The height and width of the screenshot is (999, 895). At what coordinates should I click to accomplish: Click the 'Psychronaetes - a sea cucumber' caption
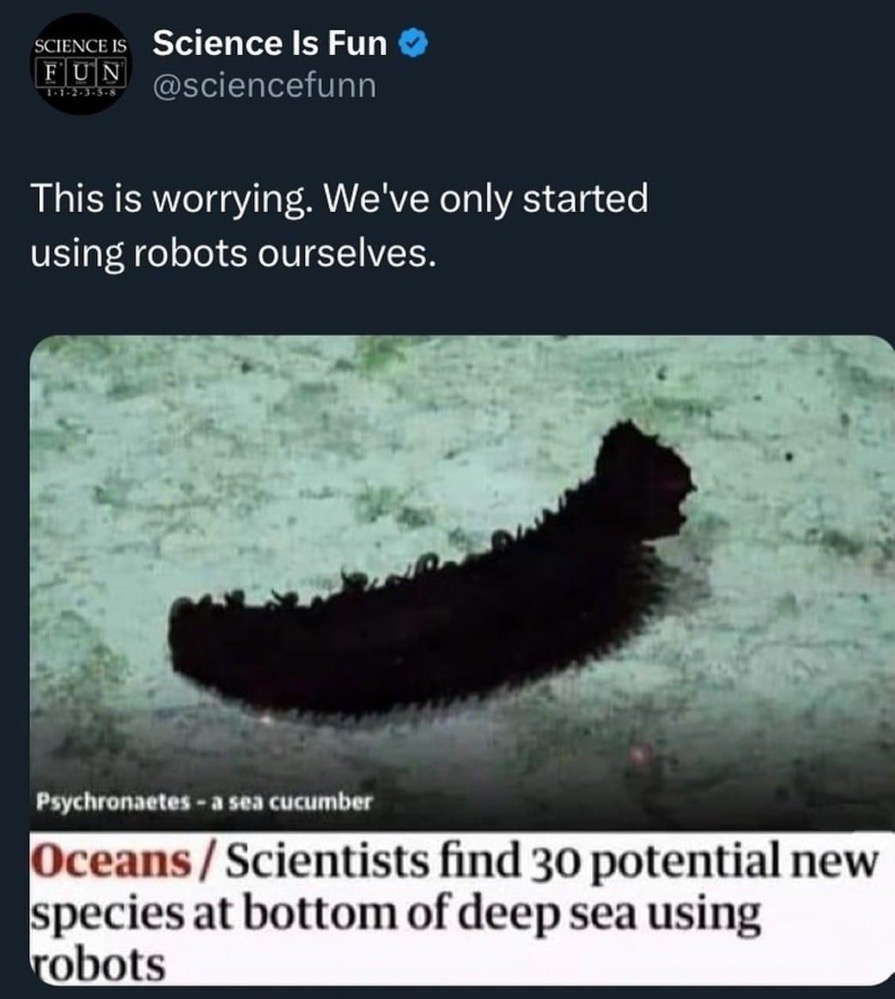point(204,801)
